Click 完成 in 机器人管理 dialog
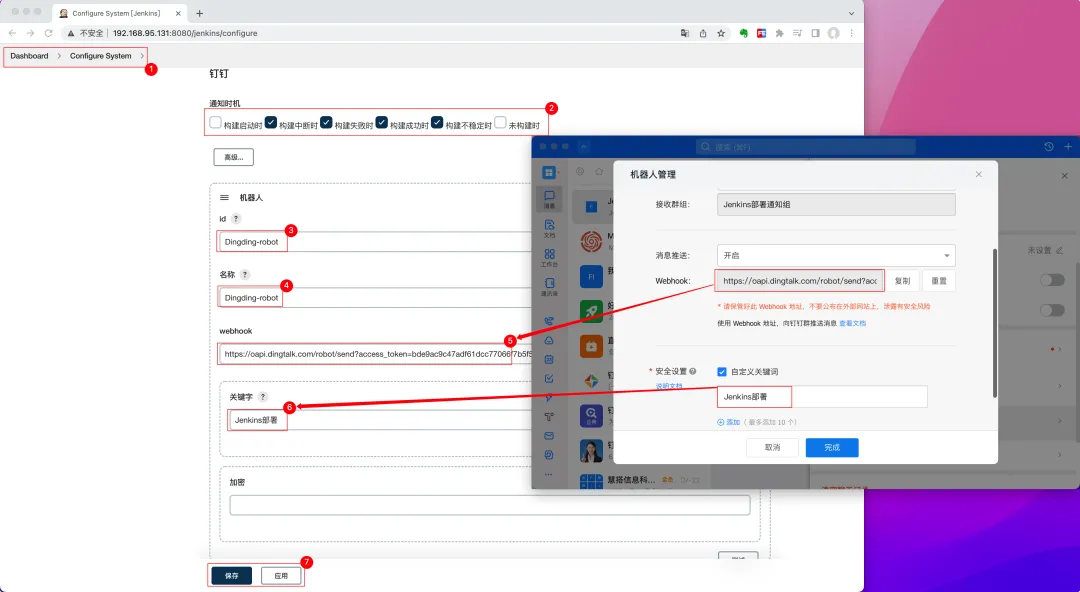This screenshot has width=1080, height=592. point(832,447)
